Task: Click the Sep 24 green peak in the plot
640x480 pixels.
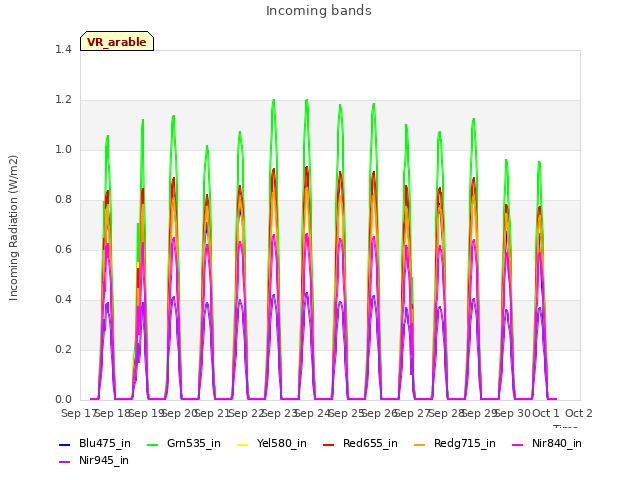Action: 307,100
